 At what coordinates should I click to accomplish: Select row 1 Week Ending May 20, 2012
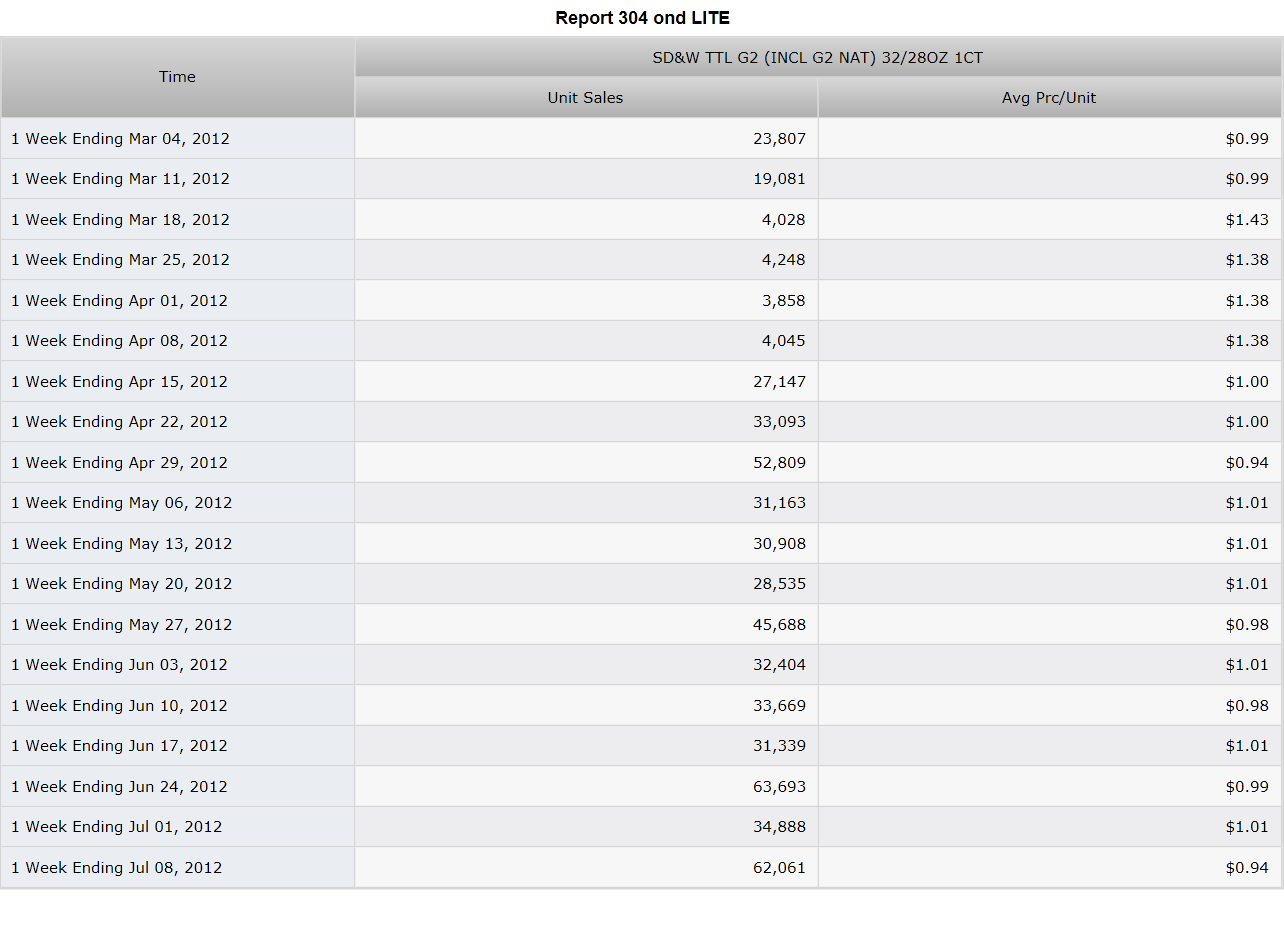coord(642,584)
